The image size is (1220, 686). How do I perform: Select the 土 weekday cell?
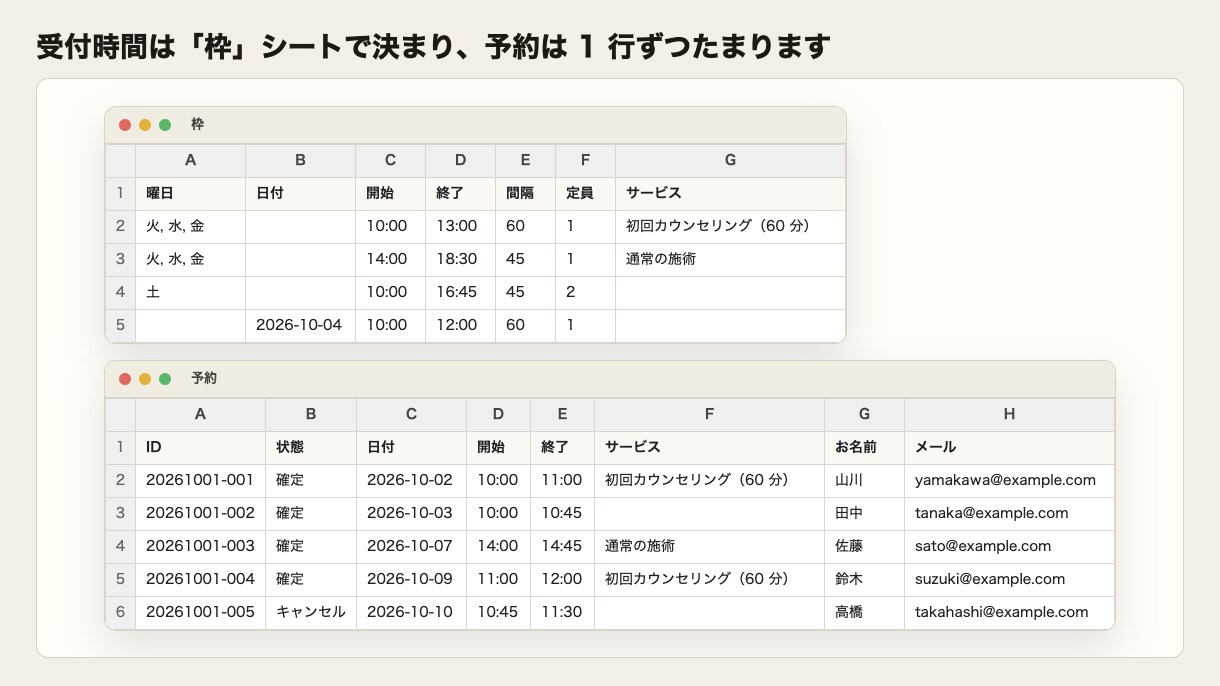(x=191, y=293)
